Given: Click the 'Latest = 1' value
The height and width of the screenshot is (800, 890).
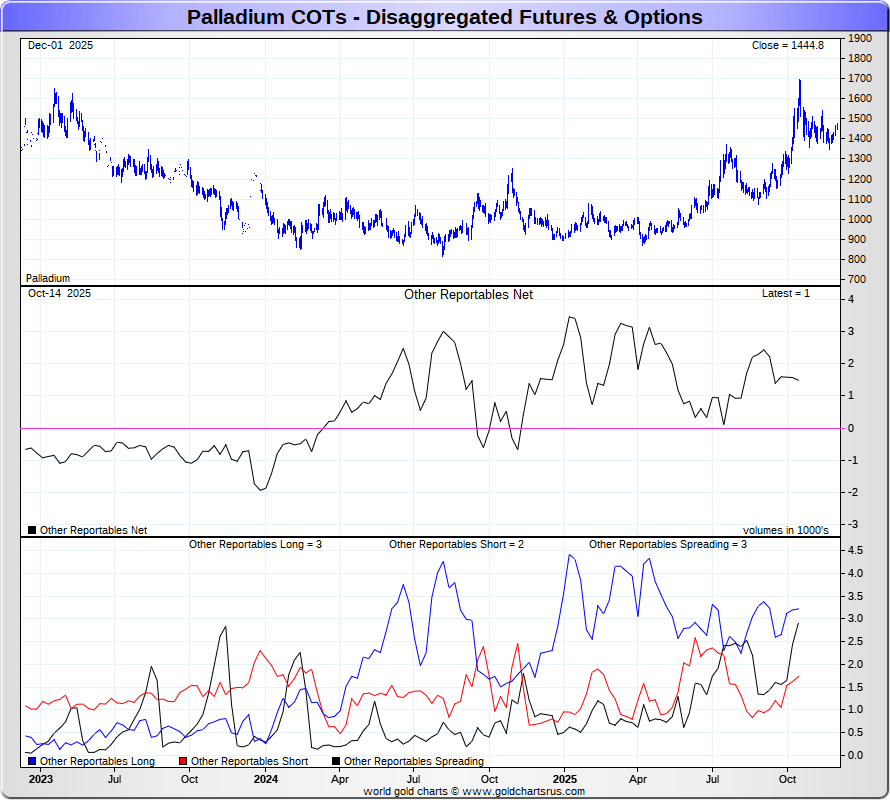Looking at the screenshot, I should (786, 294).
